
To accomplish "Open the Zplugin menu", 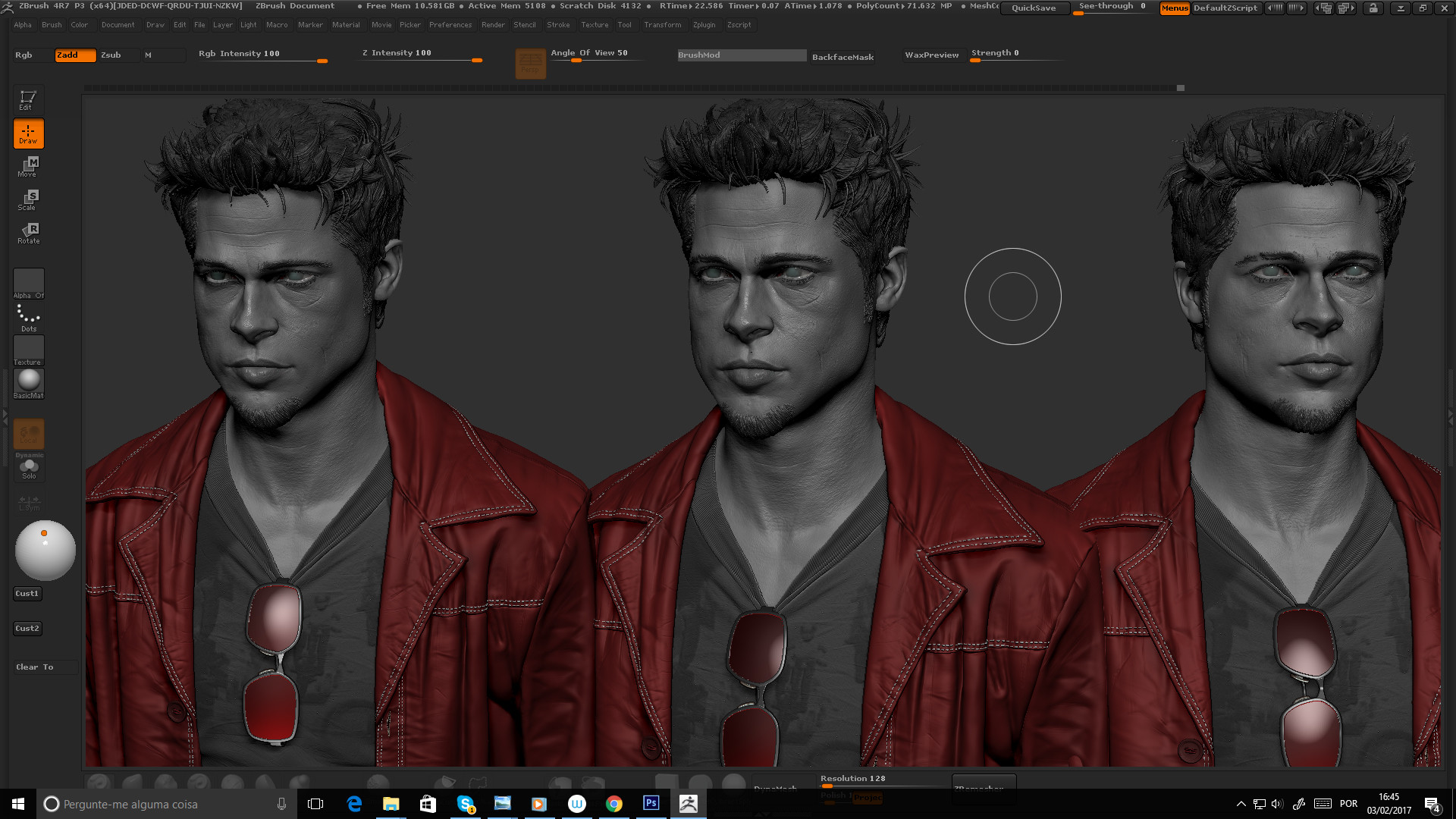I will [704, 25].
